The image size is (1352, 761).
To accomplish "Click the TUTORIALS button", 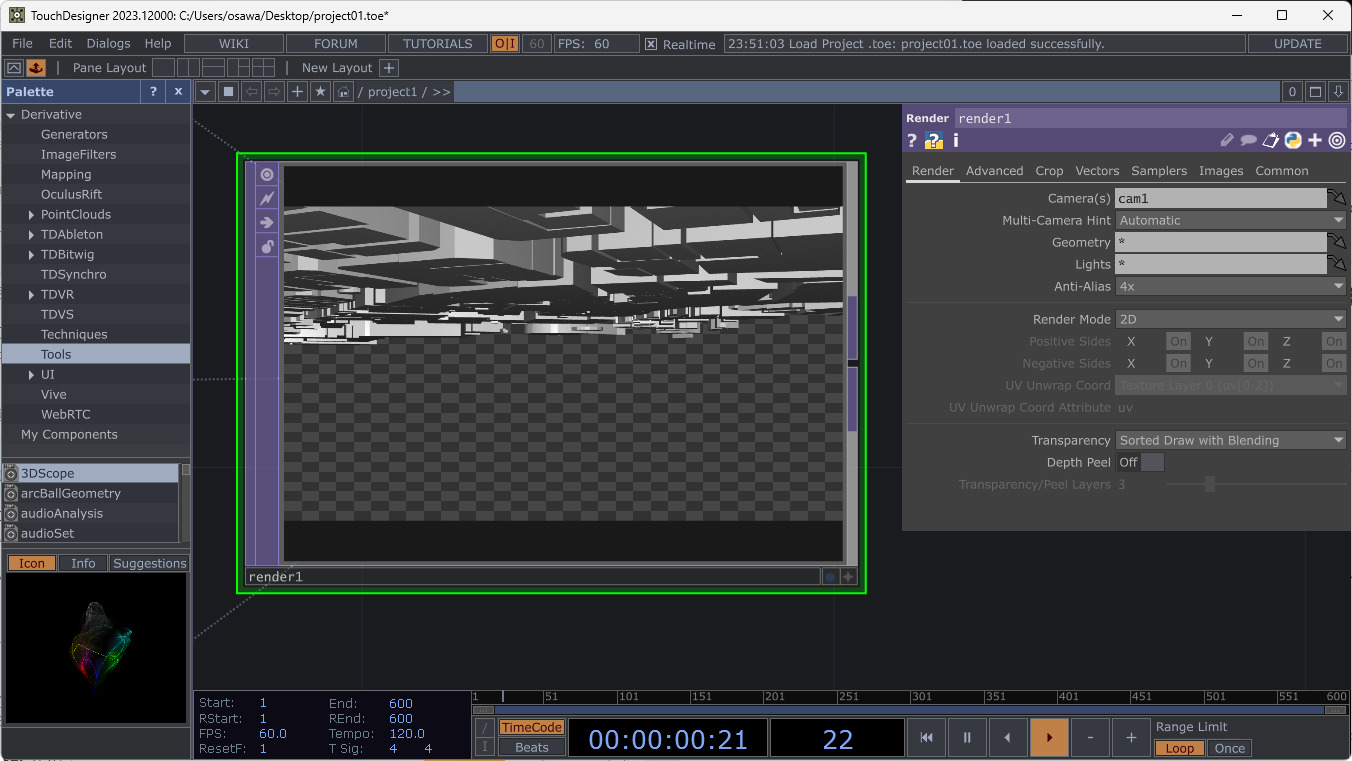I will (x=437, y=43).
